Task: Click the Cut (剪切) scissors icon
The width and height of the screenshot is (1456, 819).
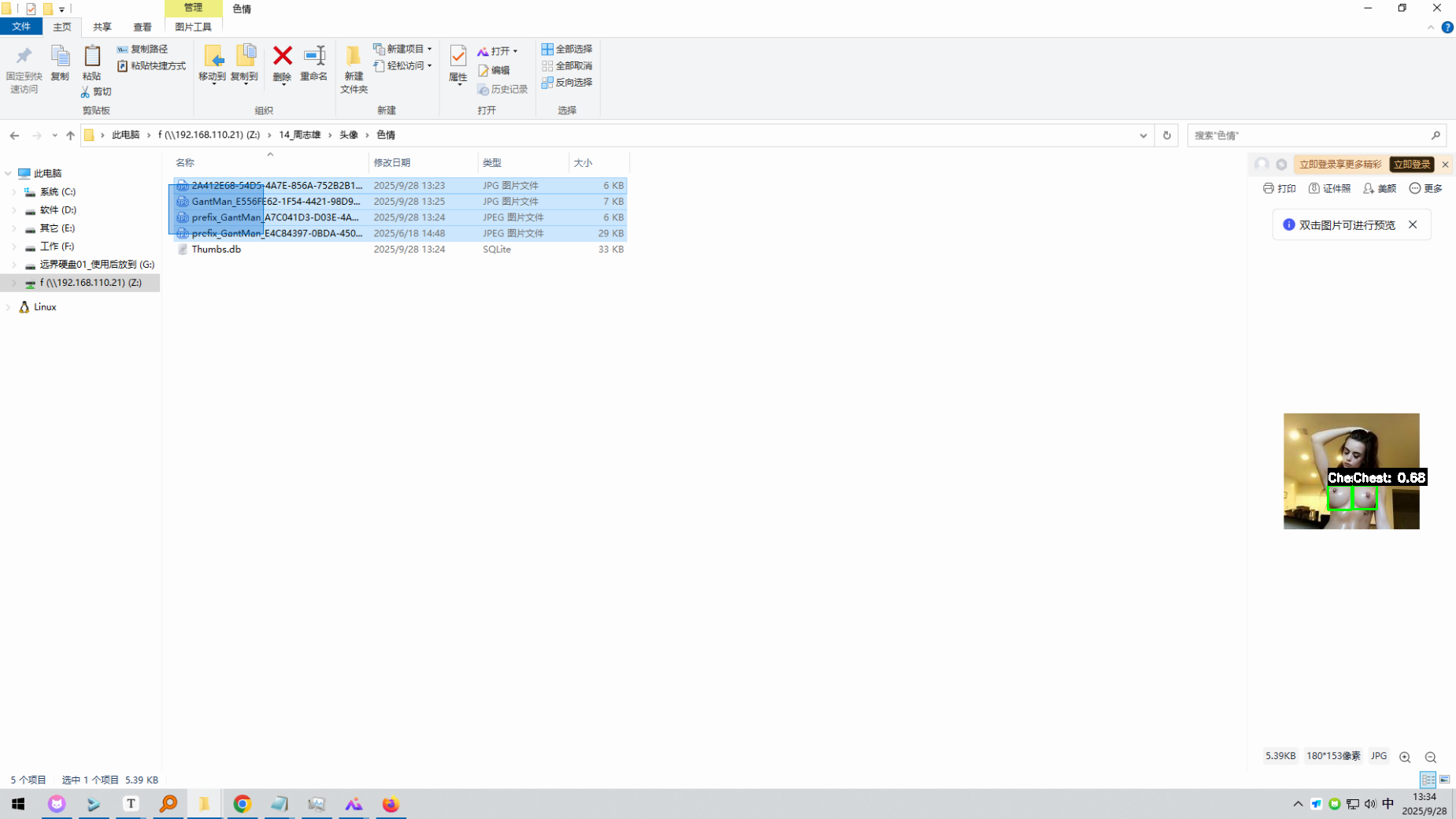Action: click(x=85, y=92)
